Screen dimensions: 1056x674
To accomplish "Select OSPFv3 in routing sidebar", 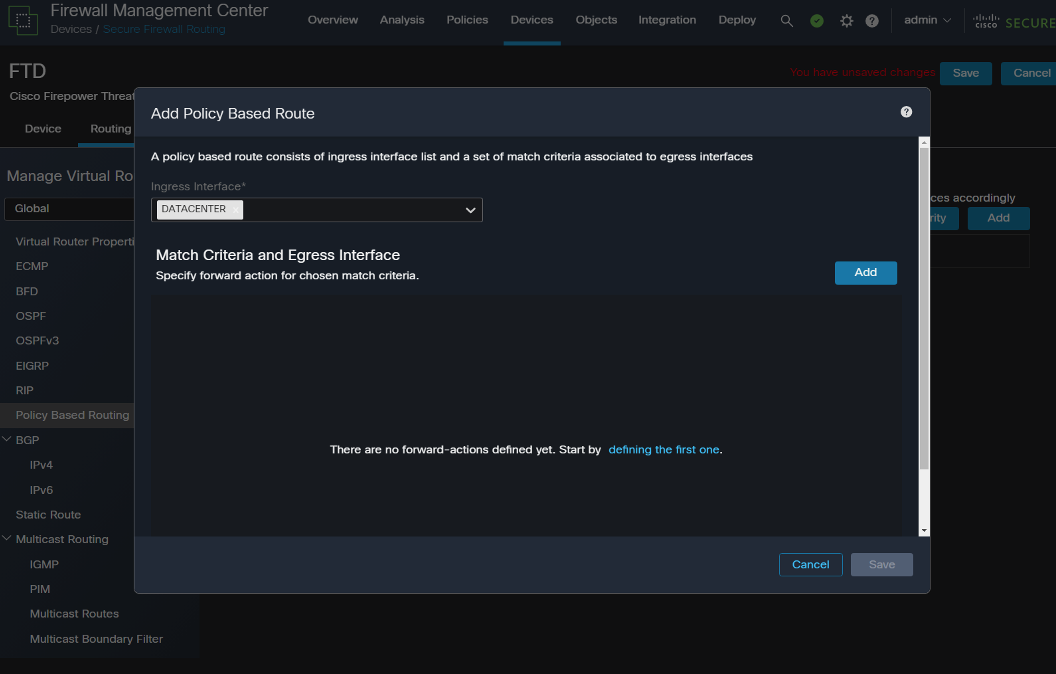I will pyautogui.click(x=37, y=341).
